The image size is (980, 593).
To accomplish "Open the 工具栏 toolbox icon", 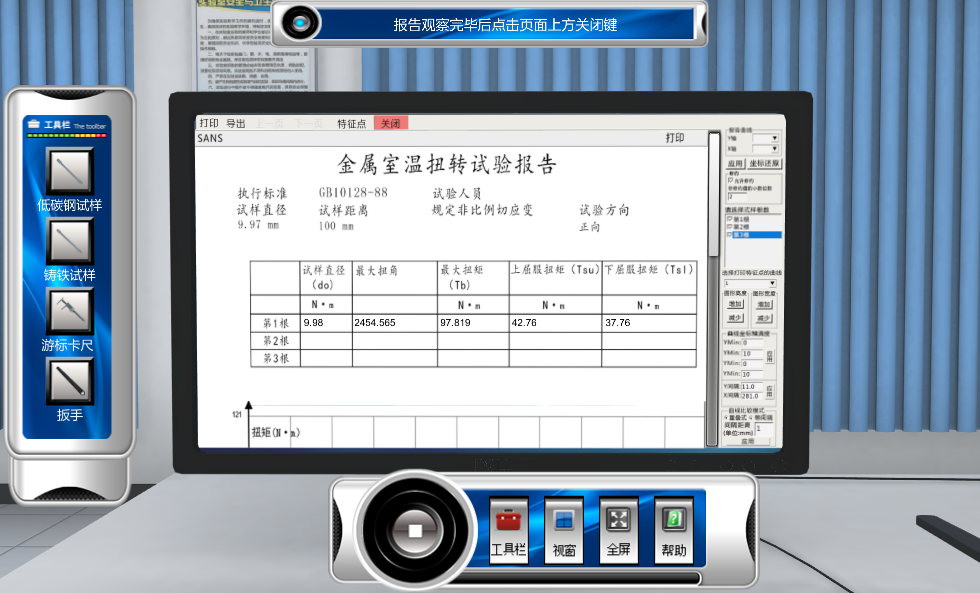I will click(509, 521).
